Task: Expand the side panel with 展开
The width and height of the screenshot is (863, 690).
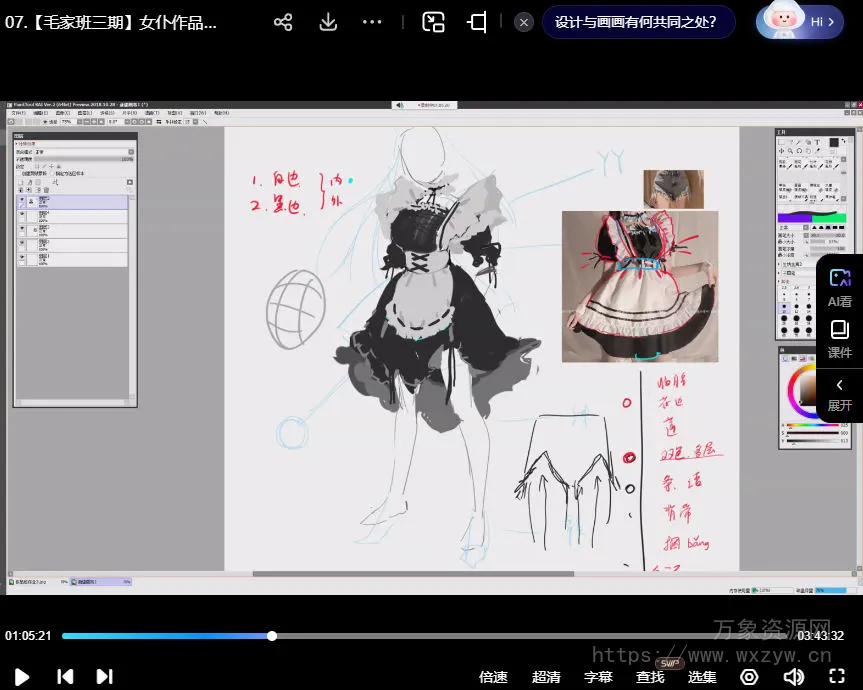Action: tap(839, 394)
